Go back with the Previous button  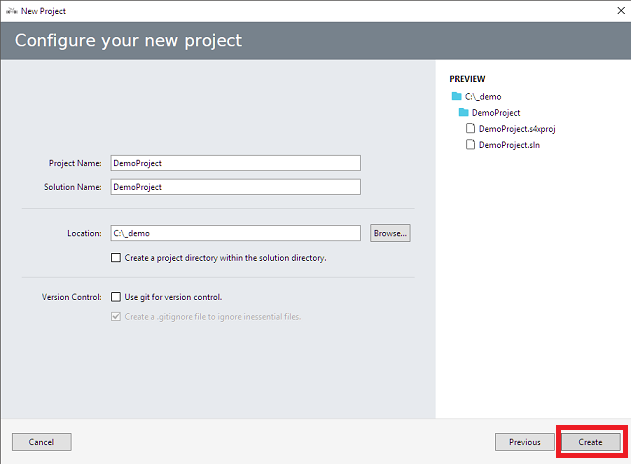(524, 442)
